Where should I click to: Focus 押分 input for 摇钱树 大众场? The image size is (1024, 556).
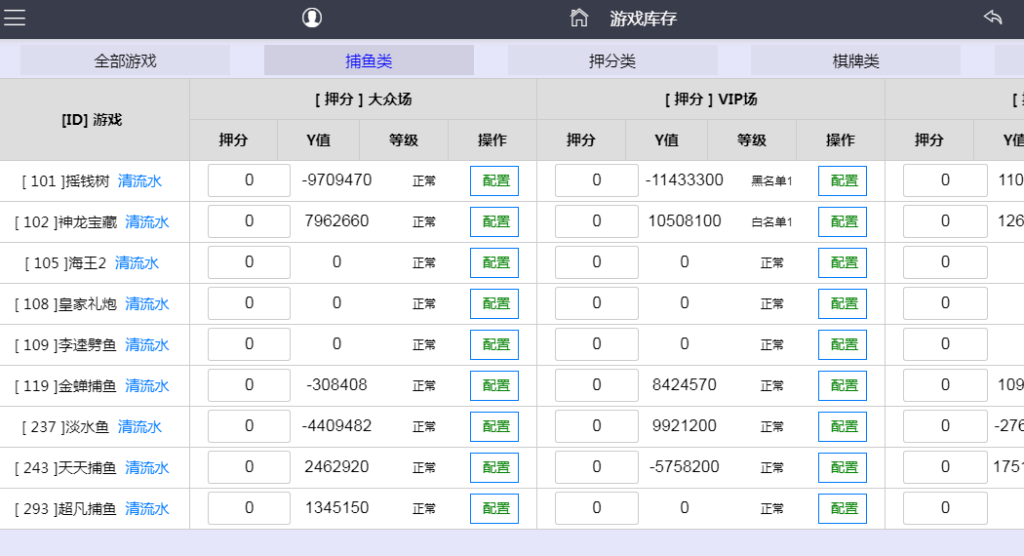tap(249, 181)
